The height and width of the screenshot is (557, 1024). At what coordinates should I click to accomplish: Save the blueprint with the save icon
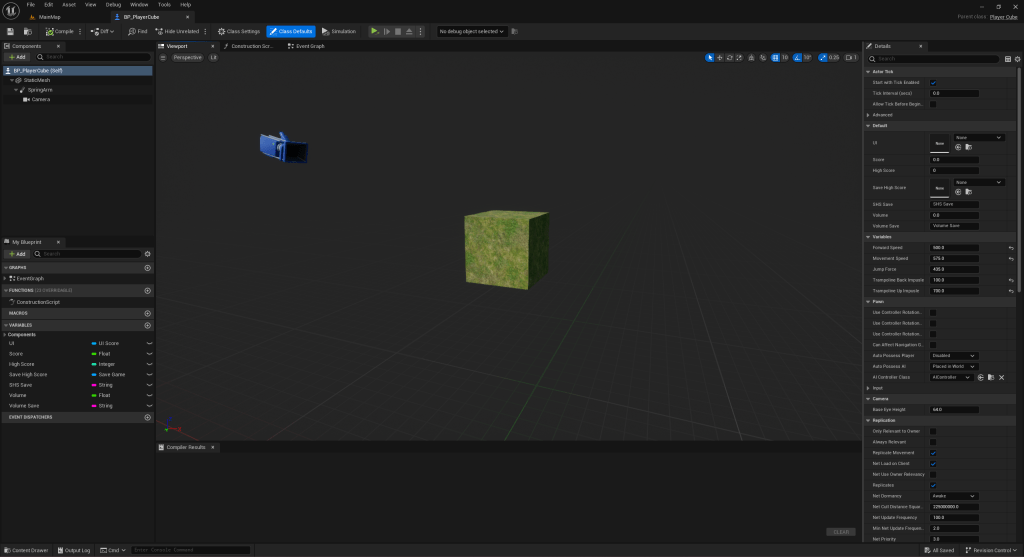(11, 31)
